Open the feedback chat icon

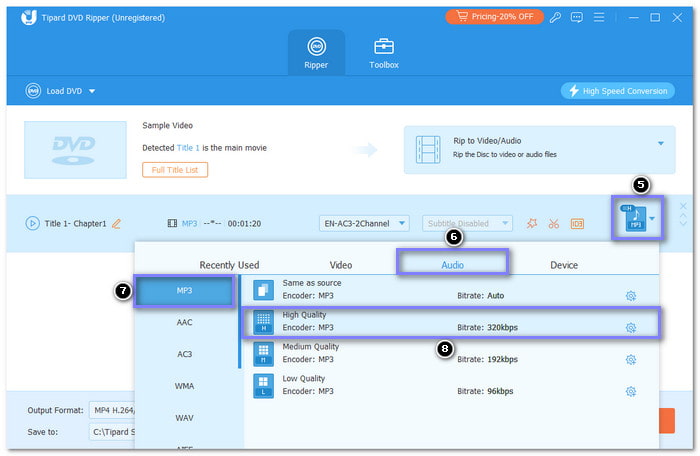(x=577, y=17)
